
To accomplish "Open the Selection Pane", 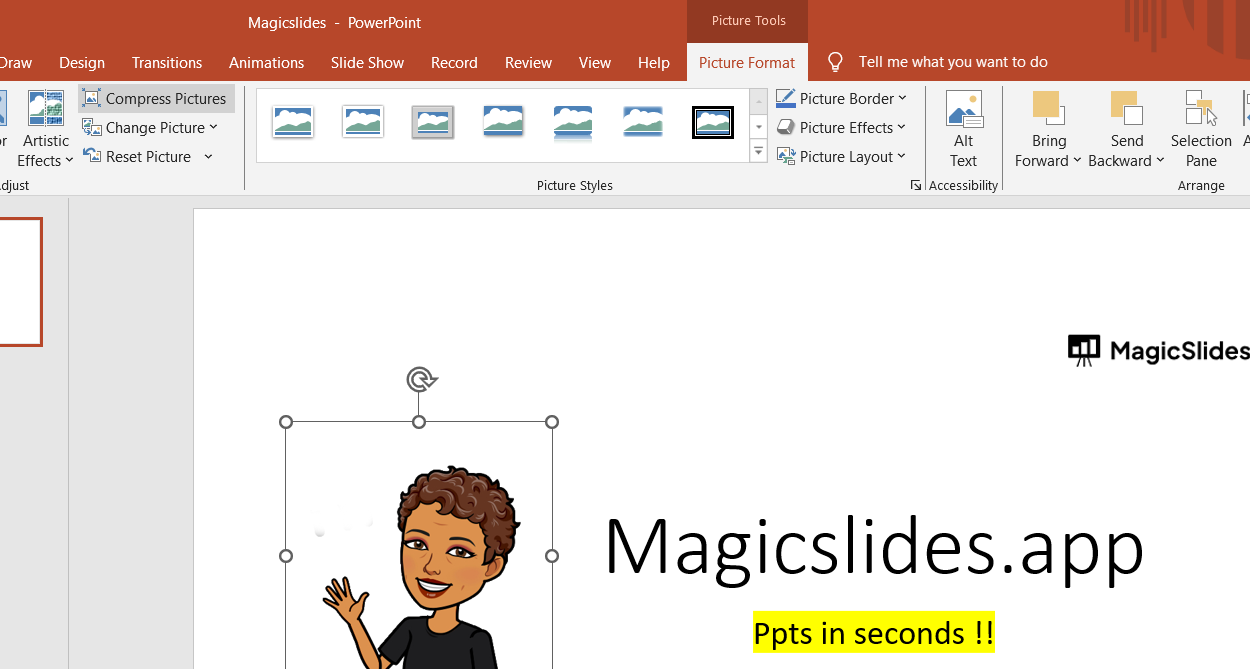I will [x=1201, y=129].
